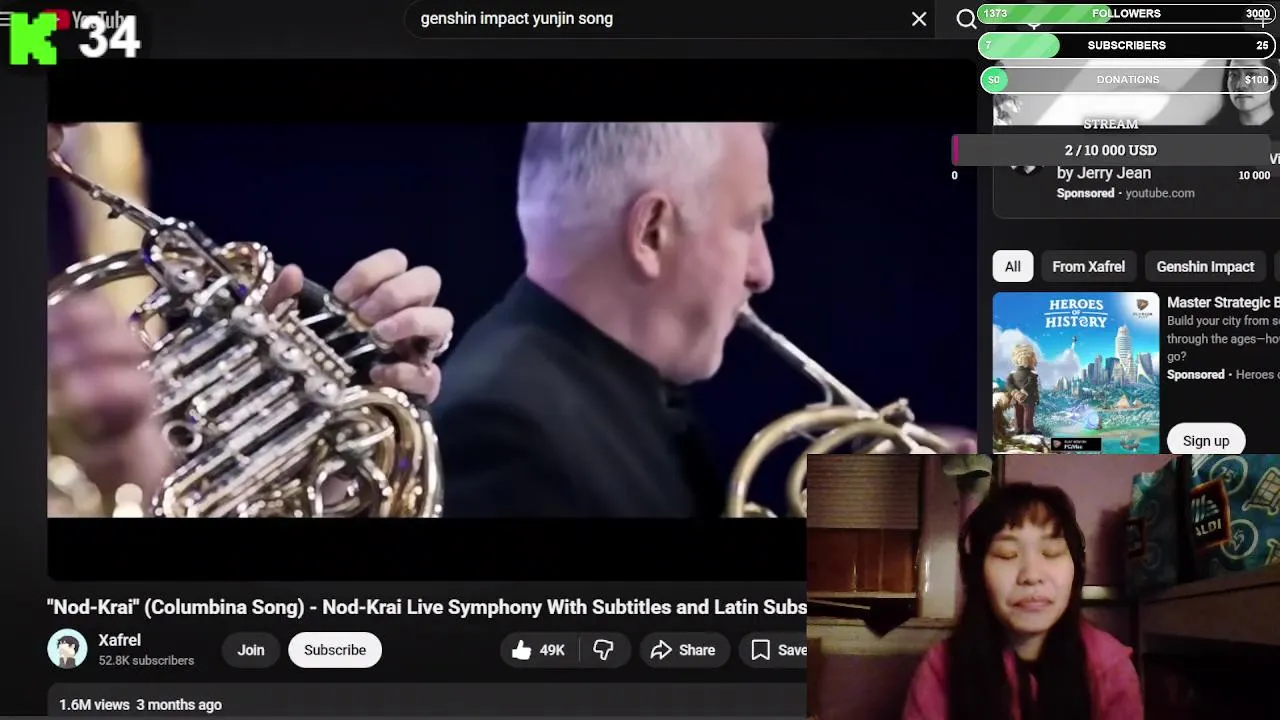Click the magnifier search icon
Screen dimensions: 1280x720
click(x=966, y=19)
